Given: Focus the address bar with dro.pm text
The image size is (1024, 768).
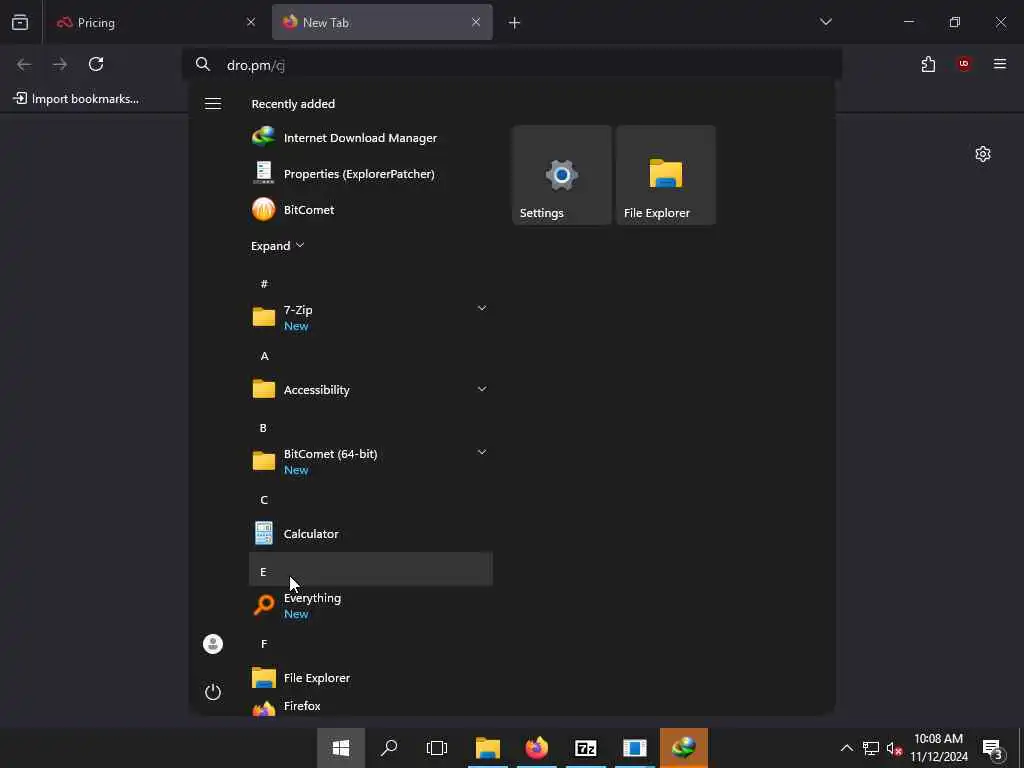Looking at the screenshot, I should tap(513, 65).
